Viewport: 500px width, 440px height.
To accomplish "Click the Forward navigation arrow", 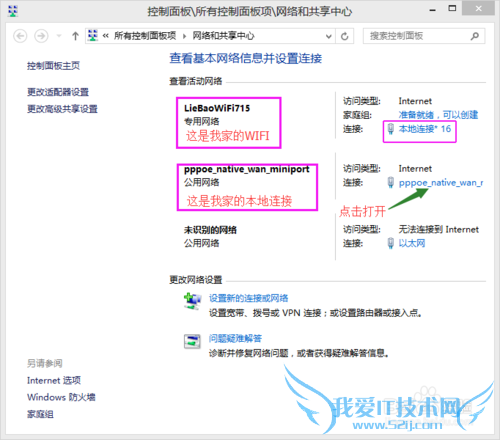I will coord(41,36).
